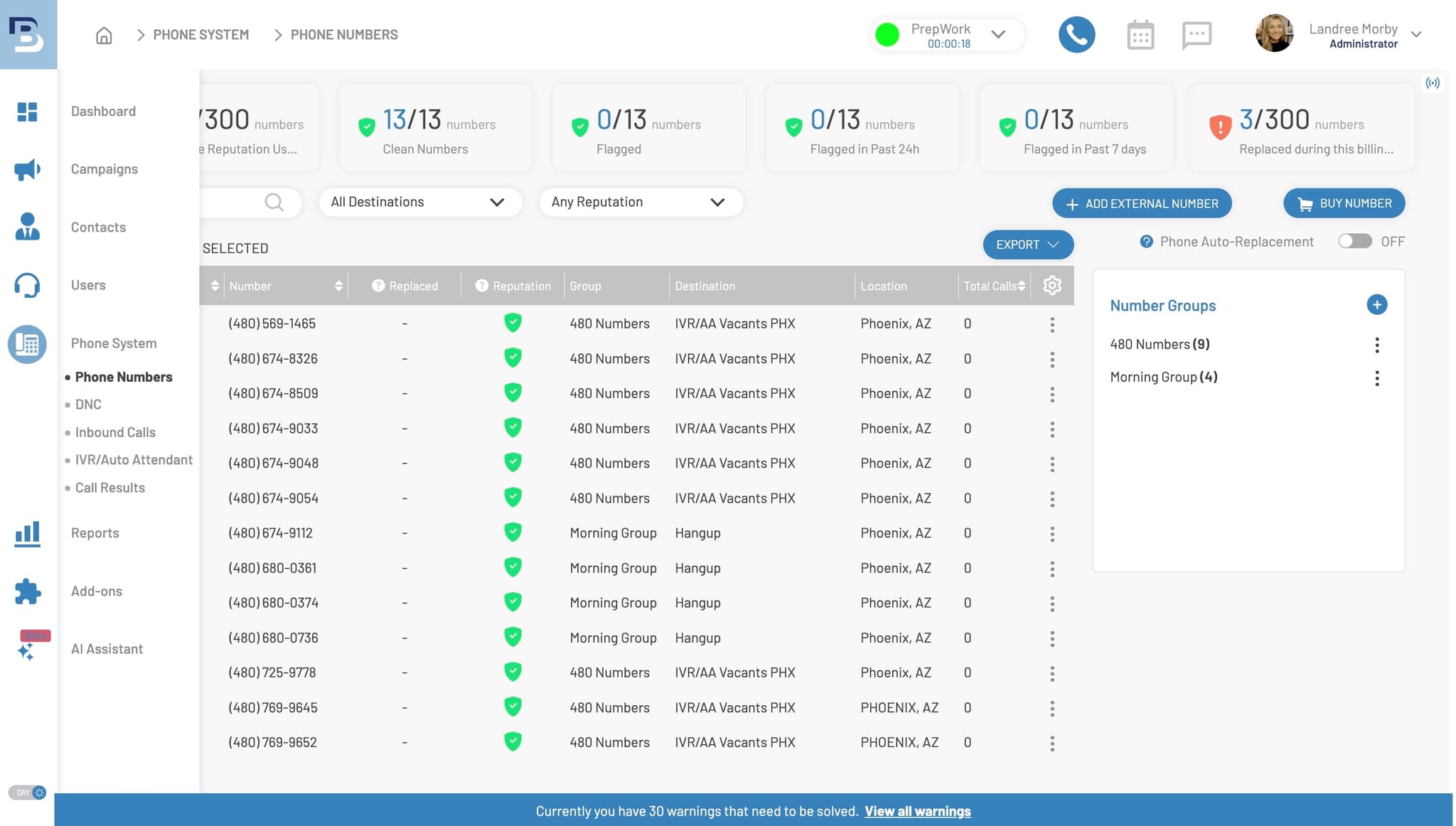
Task: Open the PrepWork status dropdown
Action: click(998, 34)
